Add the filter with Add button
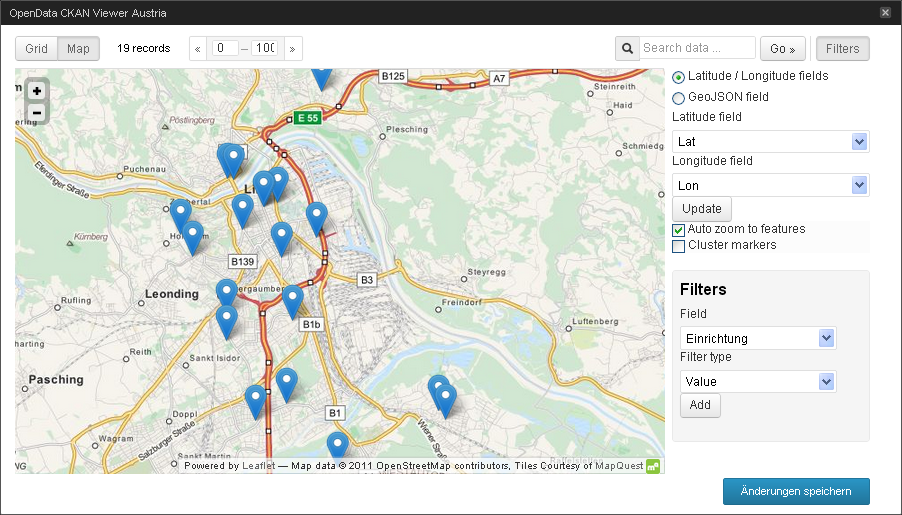This screenshot has height=515, width=902. pos(700,405)
